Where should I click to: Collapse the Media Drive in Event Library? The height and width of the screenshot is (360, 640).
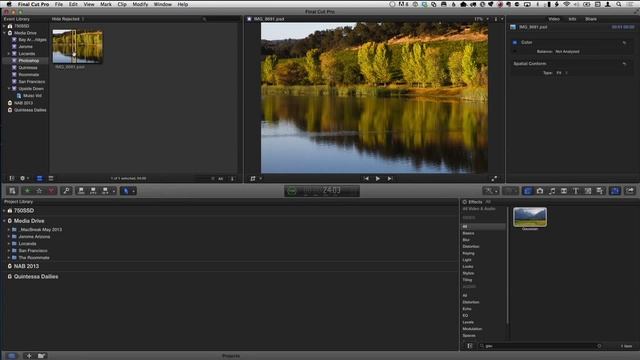4,33
